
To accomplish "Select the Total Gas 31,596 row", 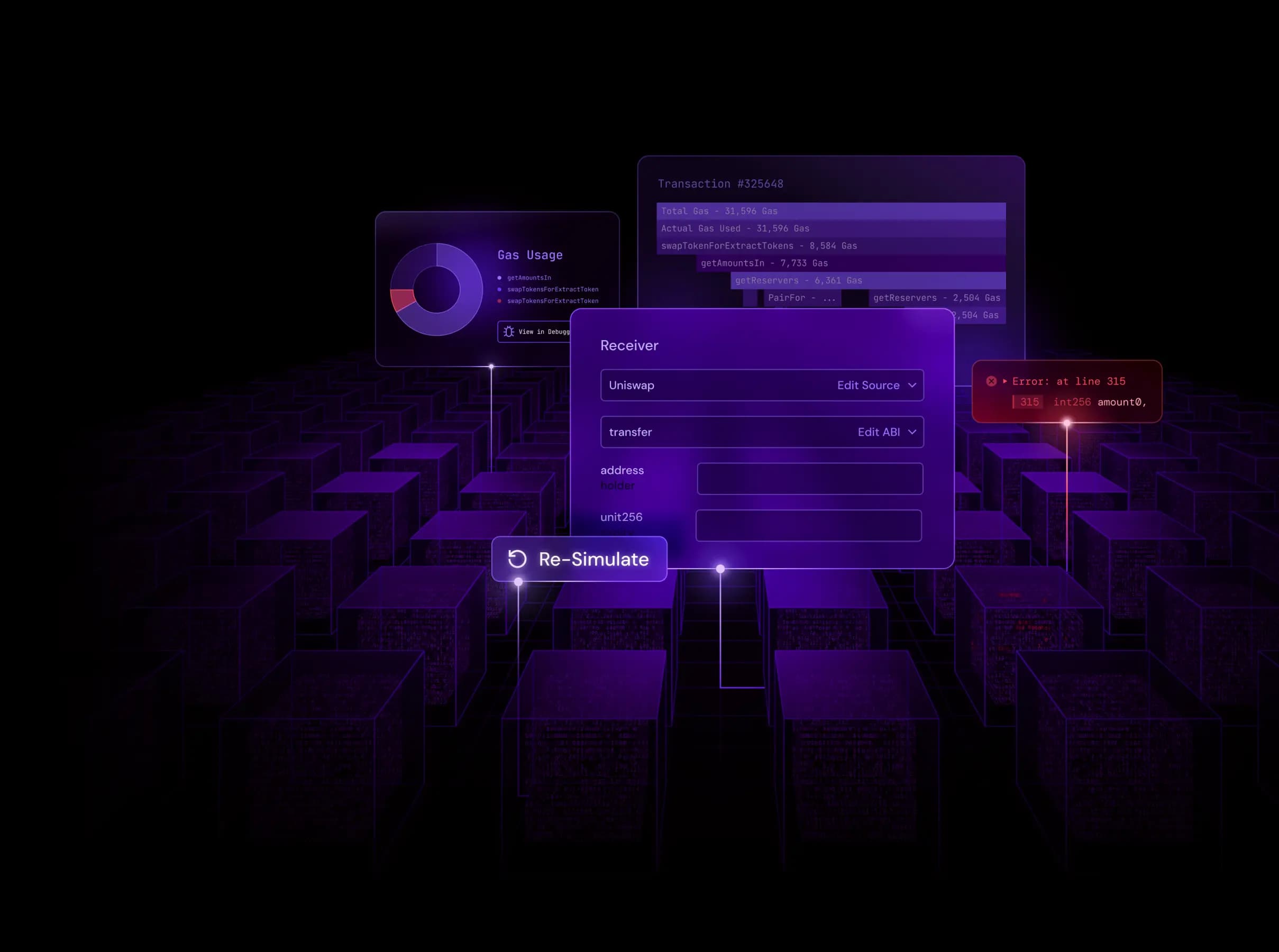I will [830, 211].
